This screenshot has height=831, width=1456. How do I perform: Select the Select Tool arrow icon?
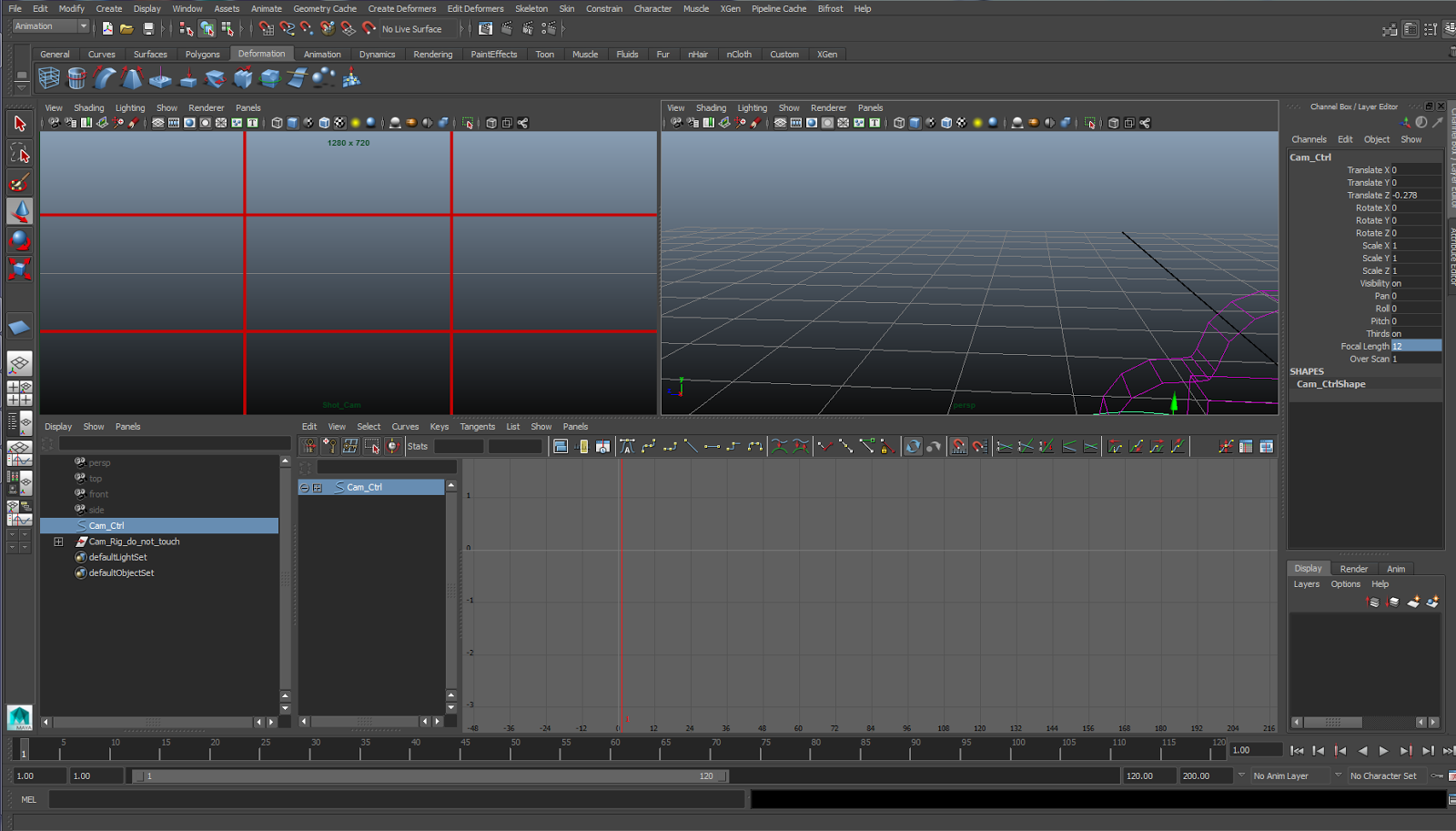coord(19,124)
